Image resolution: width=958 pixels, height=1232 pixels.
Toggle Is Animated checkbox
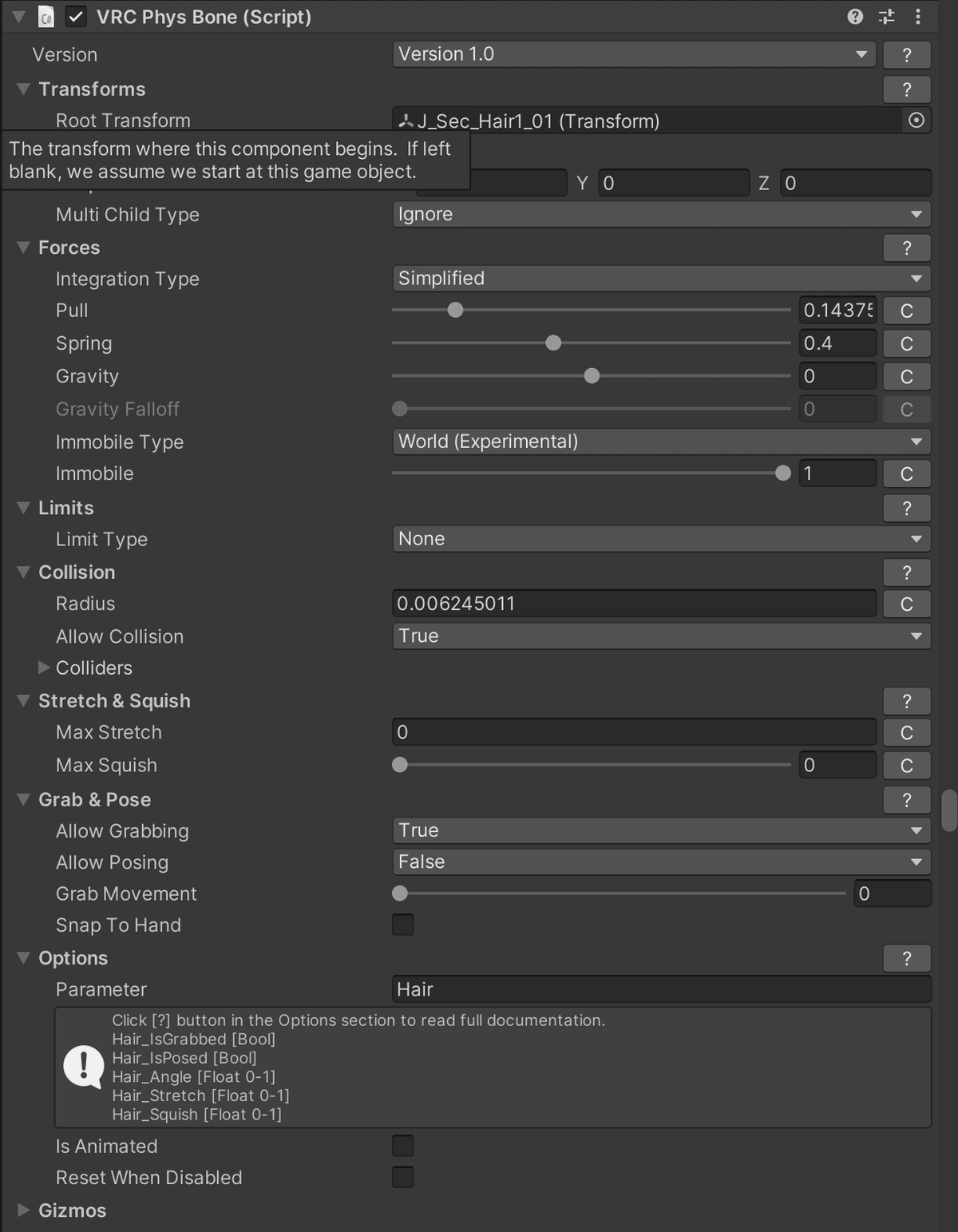point(403,1146)
